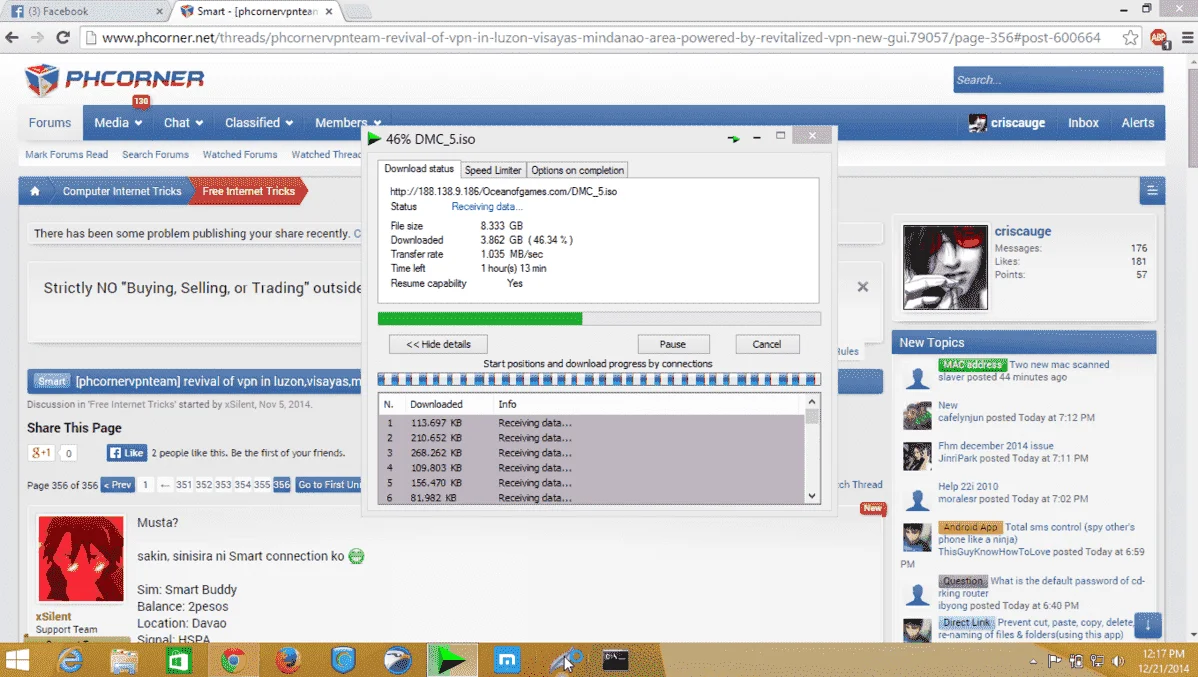Go back to the previous page
Viewport: 1198px width, 677px height.
(12, 37)
